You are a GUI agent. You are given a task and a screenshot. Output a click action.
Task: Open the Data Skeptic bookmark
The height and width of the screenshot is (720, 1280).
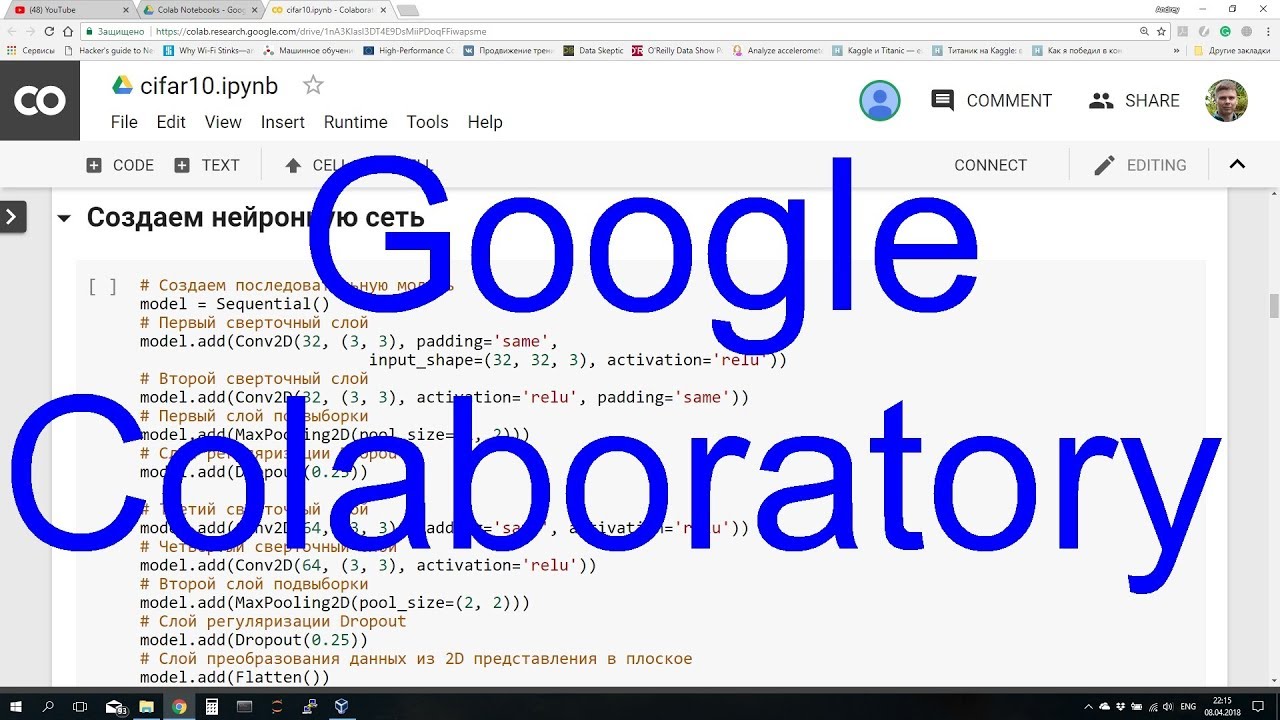click(594, 50)
